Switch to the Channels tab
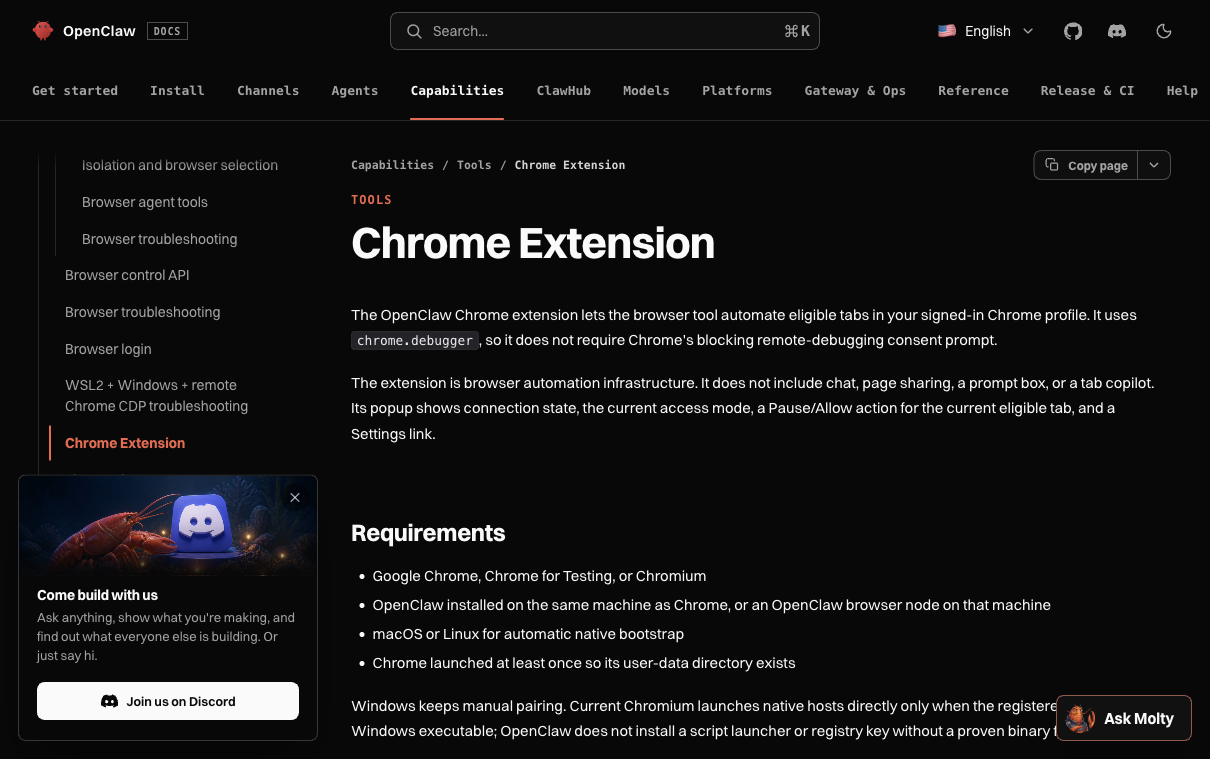 (268, 90)
